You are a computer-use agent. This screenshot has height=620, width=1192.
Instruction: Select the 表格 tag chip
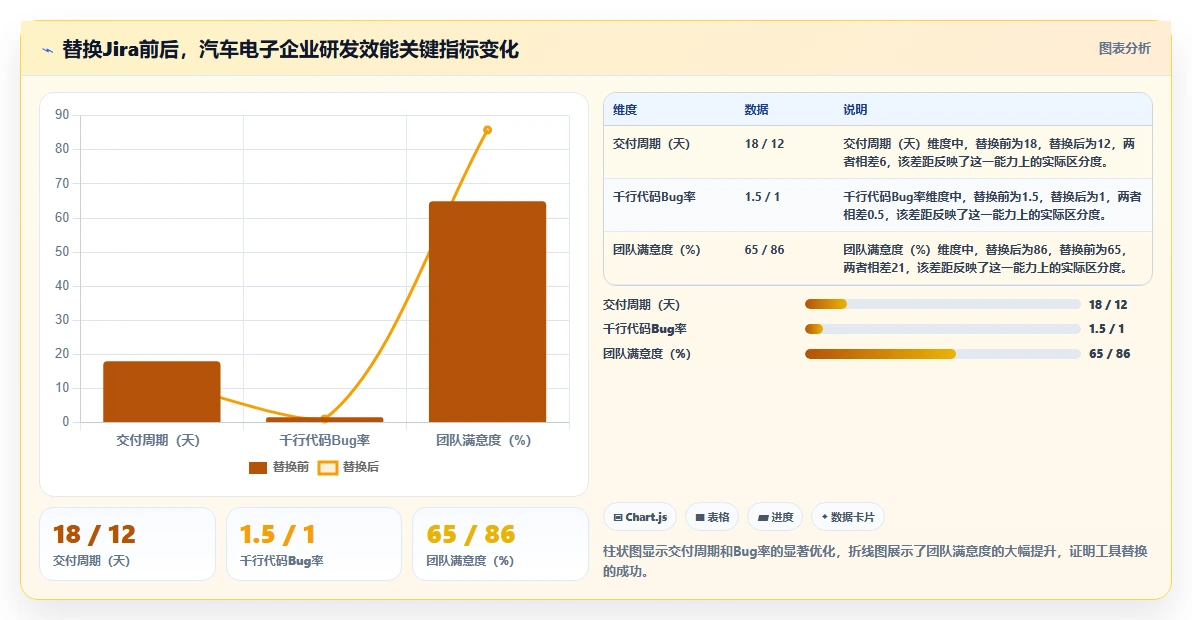[x=712, y=517]
